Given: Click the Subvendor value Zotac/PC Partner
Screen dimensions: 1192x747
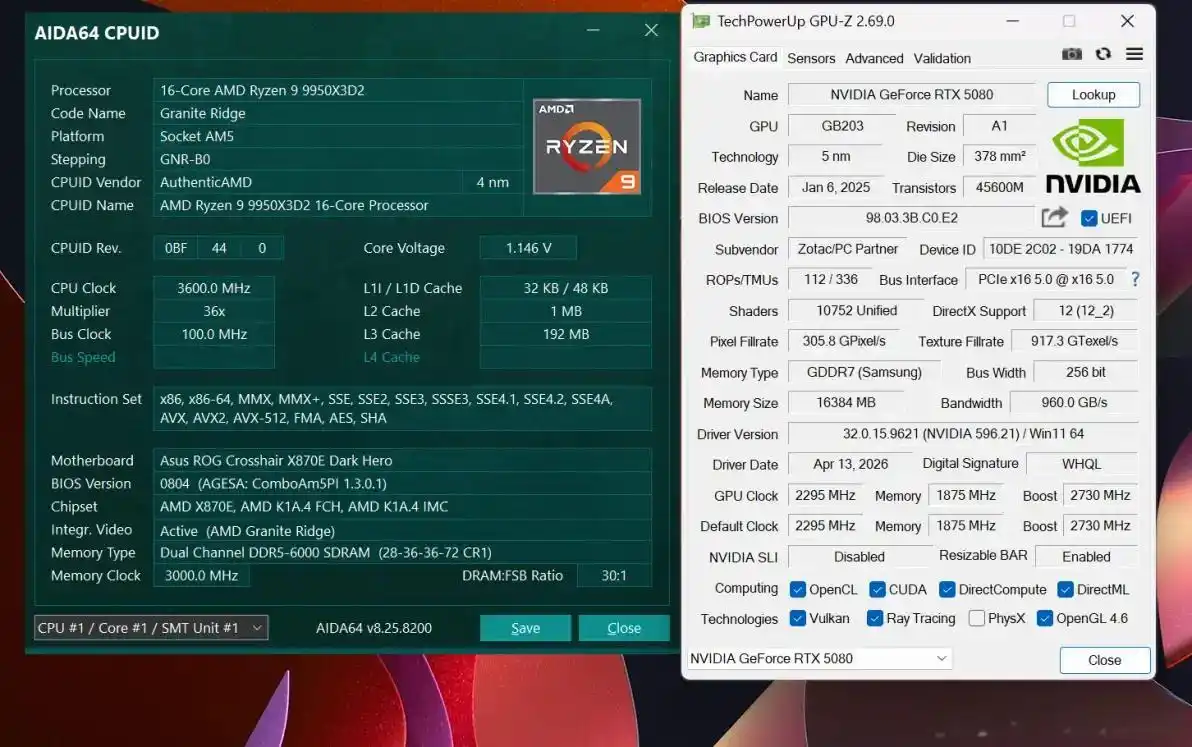Looking at the screenshot, I should [848, 249].
